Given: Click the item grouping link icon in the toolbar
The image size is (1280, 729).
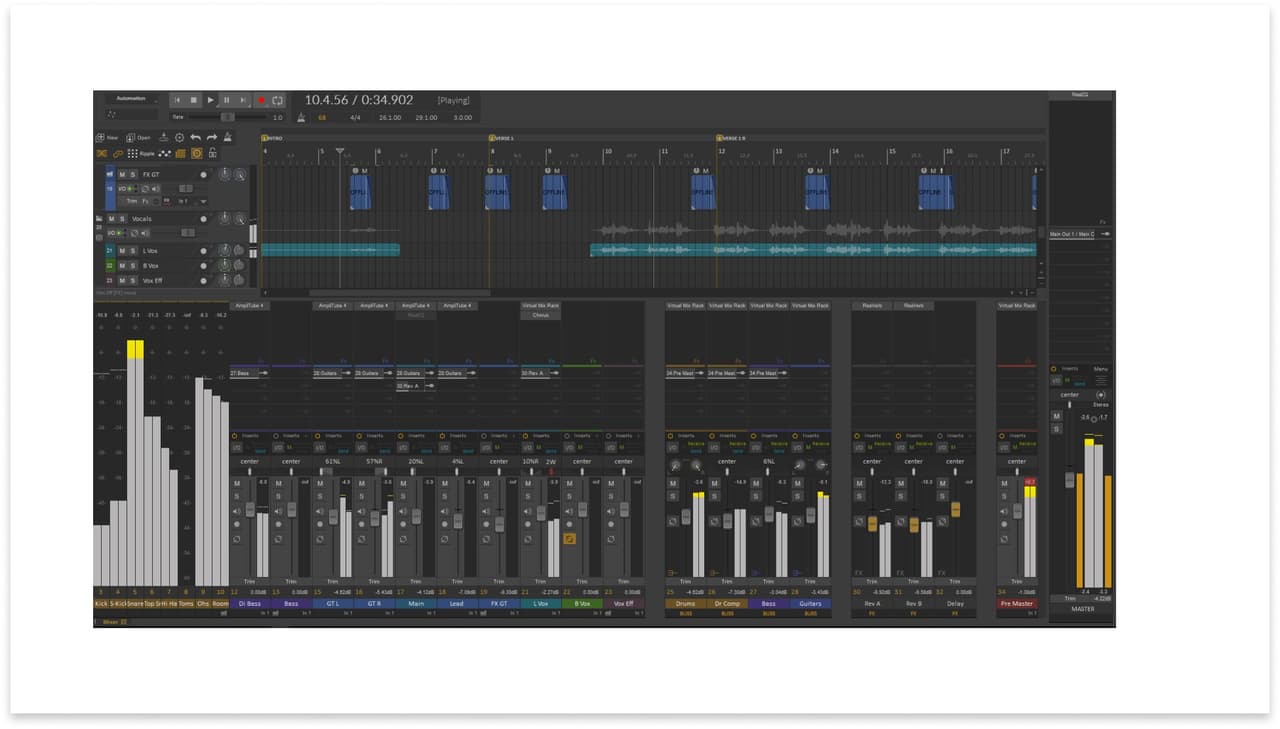Looking at the screenshot, I should click(116, 152).
